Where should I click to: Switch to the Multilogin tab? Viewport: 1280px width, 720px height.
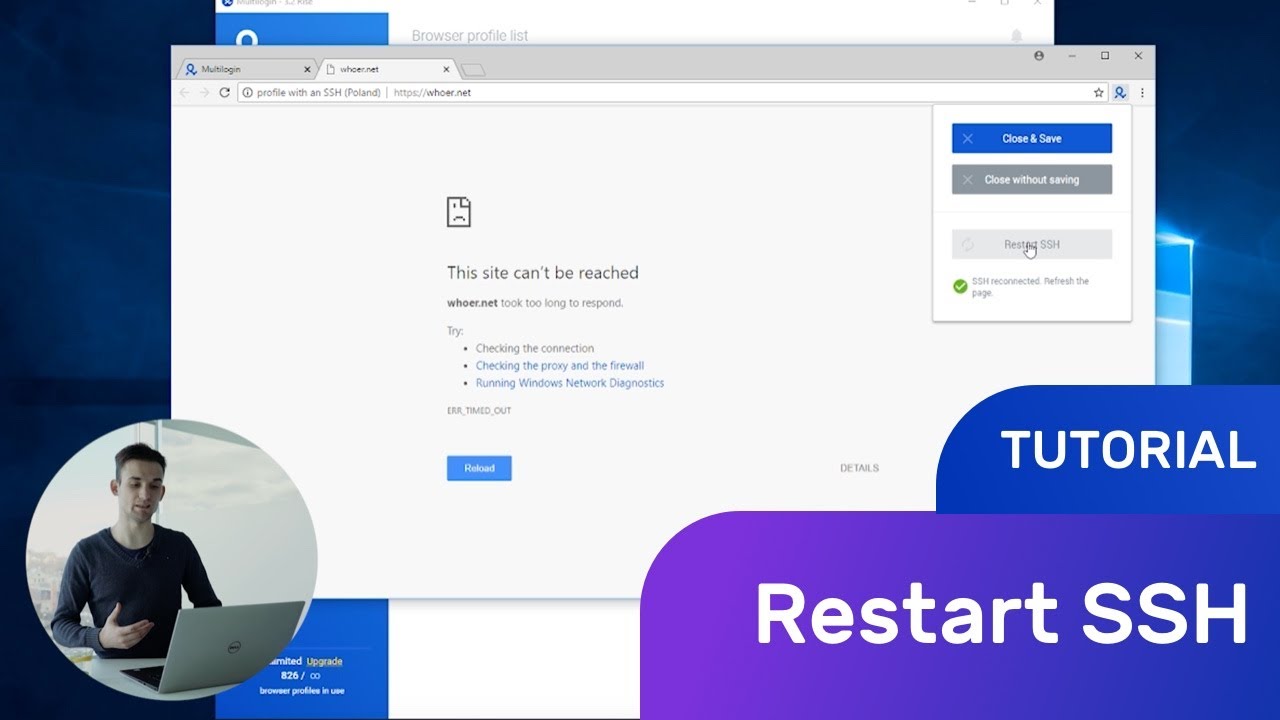point(245,69)
